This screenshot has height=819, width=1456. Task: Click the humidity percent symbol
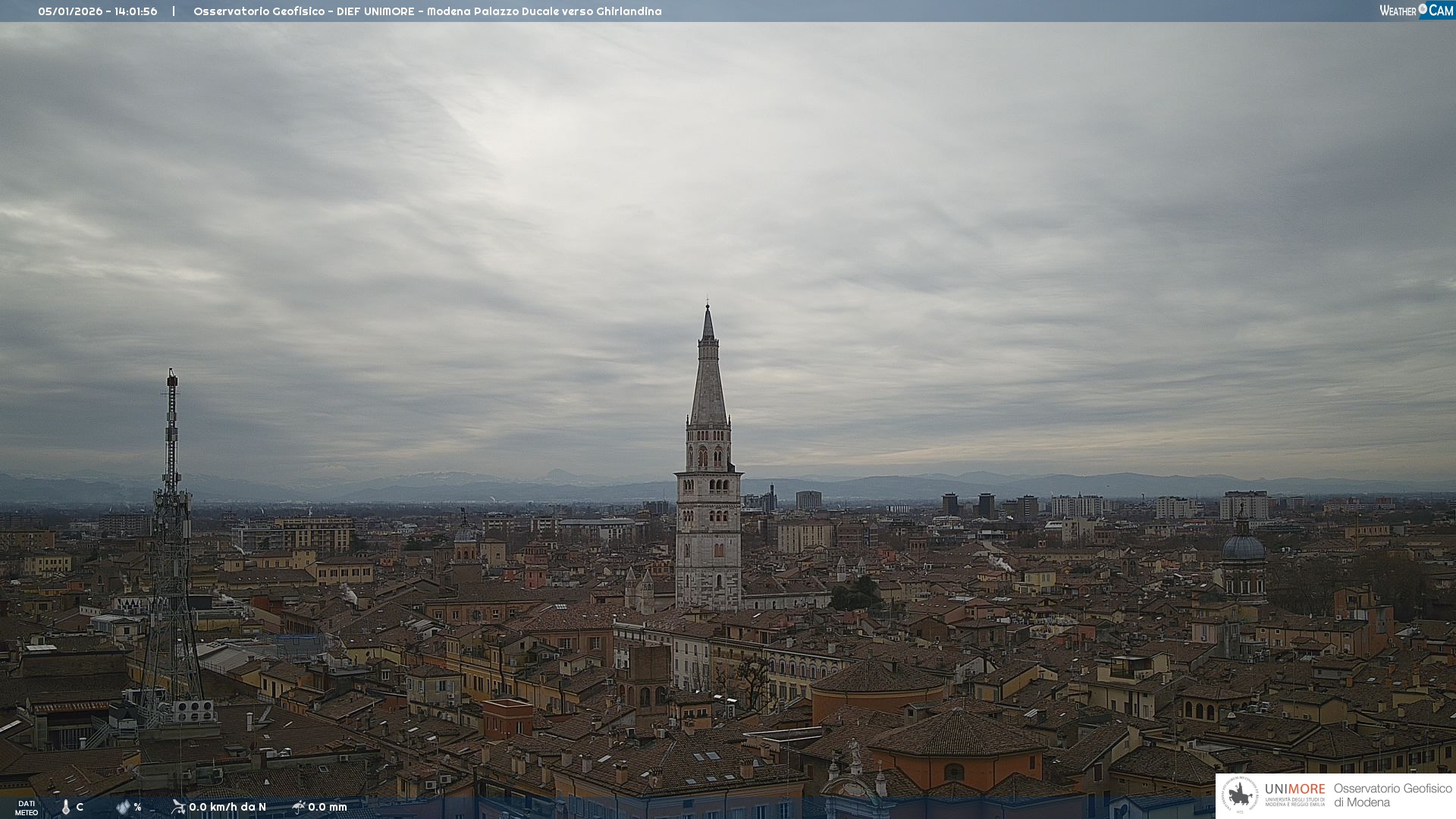(138, 808)
